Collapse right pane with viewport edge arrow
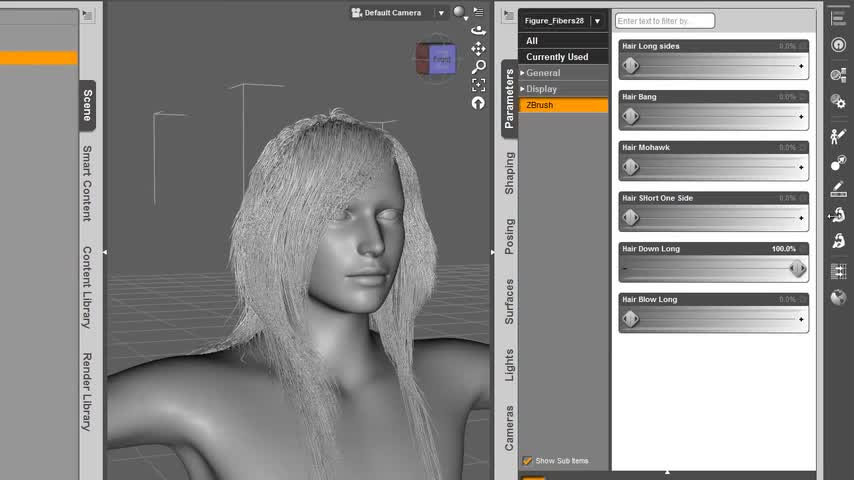This screenshot has width=854, height=480. point(492,252)
